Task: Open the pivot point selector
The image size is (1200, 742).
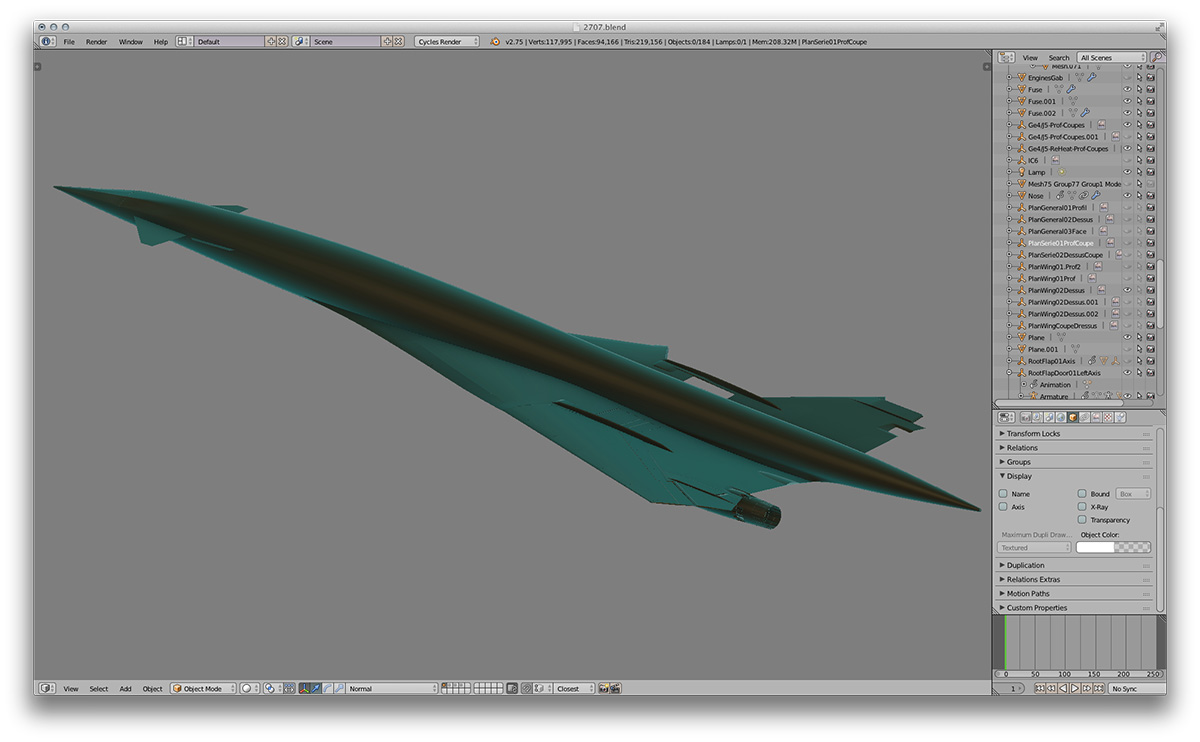Action: tap(272, 688)
